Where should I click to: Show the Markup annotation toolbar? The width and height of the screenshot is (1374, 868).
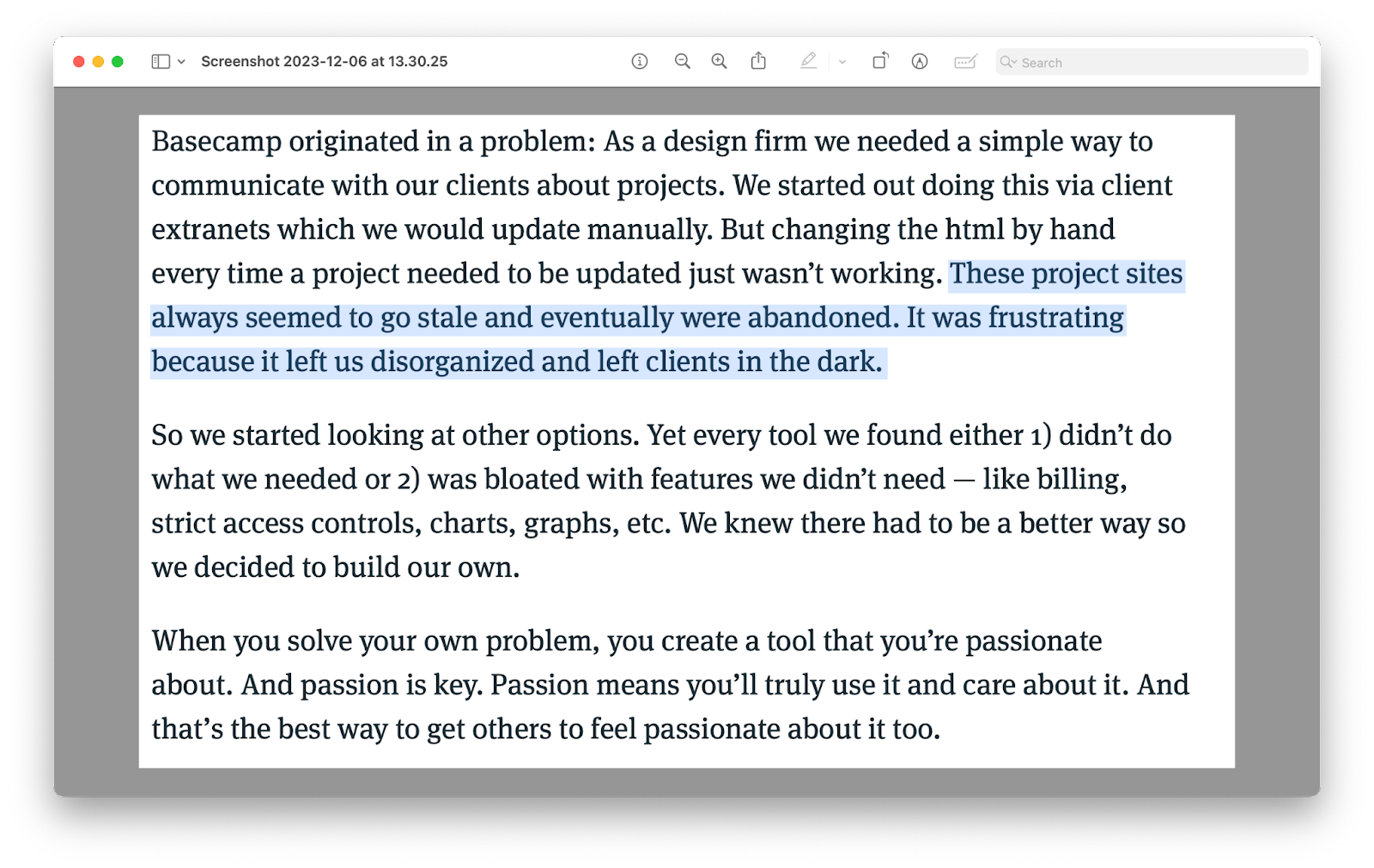tap(919, 61)
